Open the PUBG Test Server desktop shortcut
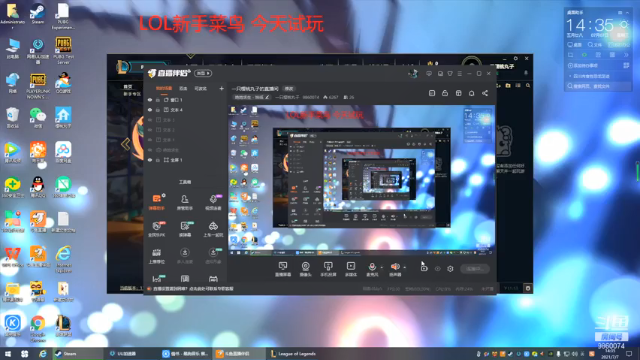Image resolution: width=640 pixels, height=360 pixels. pos(63,50)
